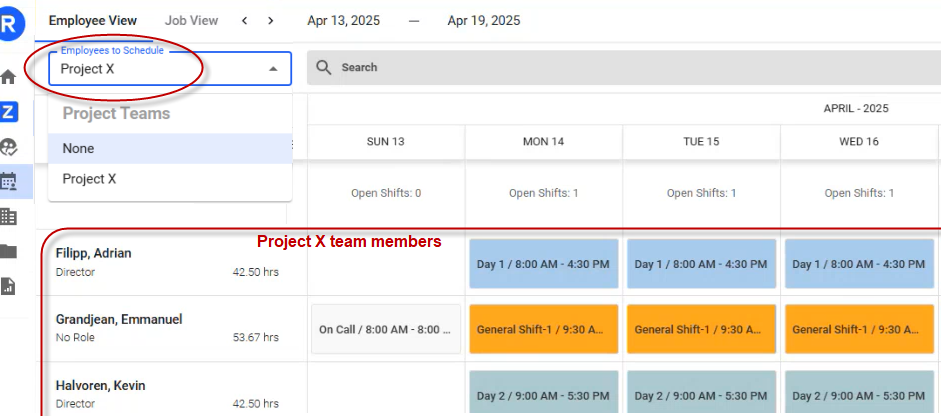Open the Home icon in sidebar
Image resolution: width=941 pixels, height=416 pixels.
click(x=9, y=77)
